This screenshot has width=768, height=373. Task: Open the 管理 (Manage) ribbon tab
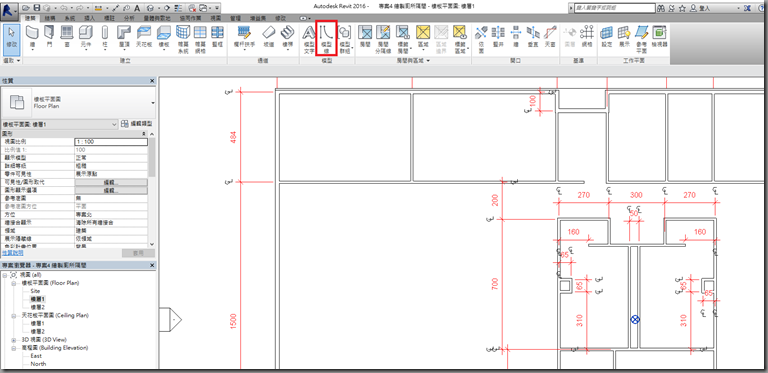236,18
